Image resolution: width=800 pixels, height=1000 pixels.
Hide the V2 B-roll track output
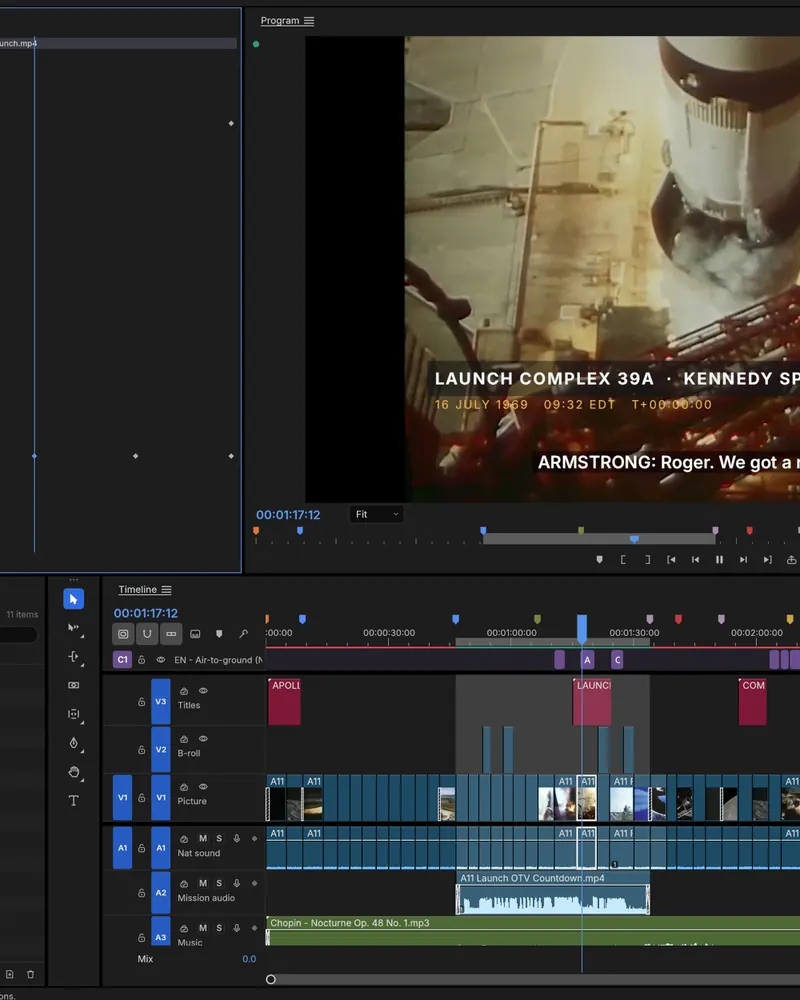tap(203, 739)
